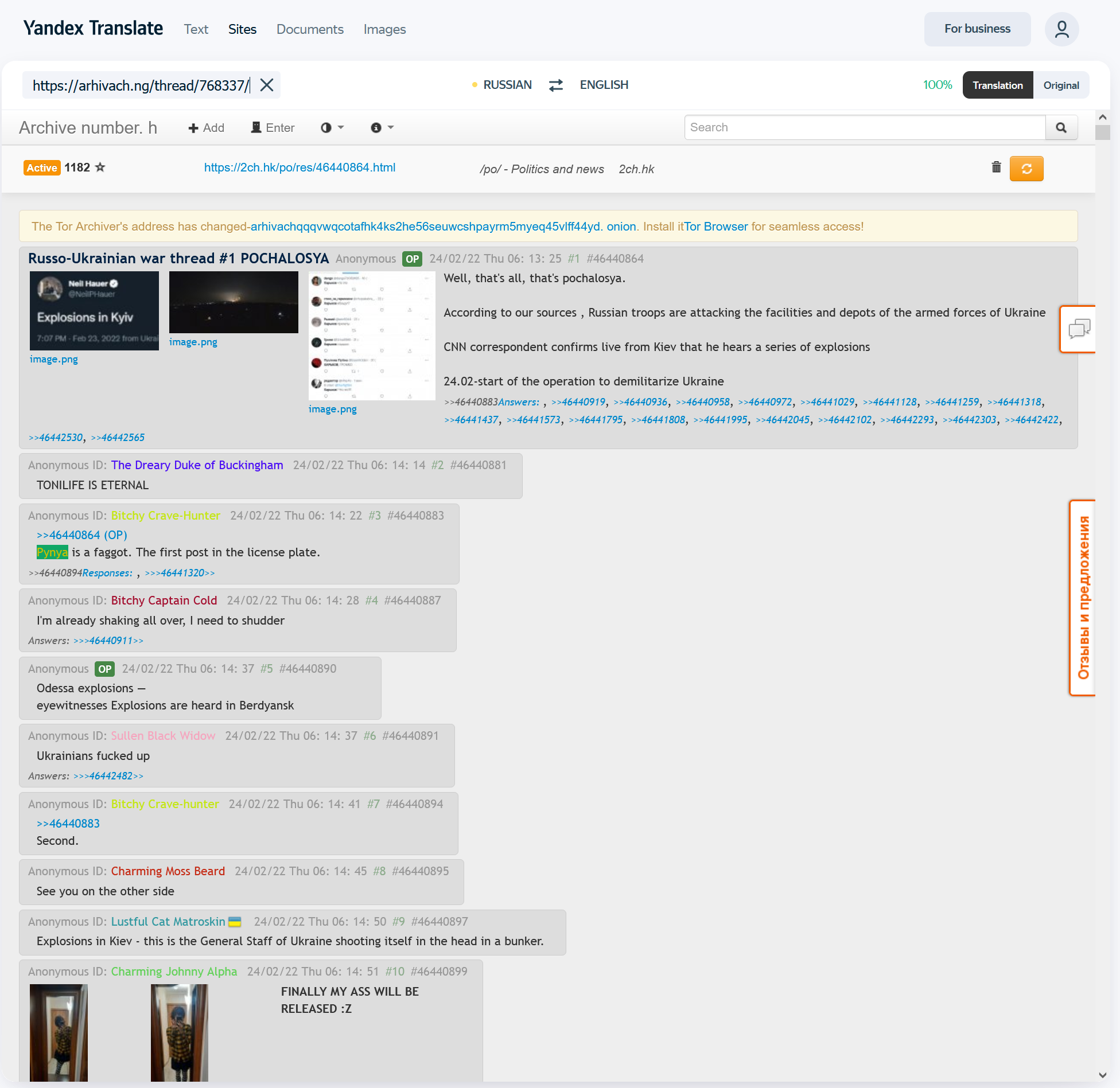The image size is (1120, 1088).
Task: Click reply link >>46442565
Action: 118,438
